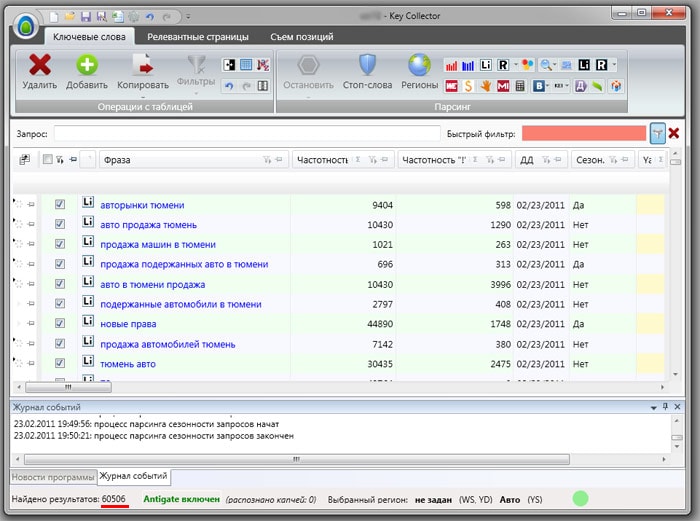Click the red Быстрый фильтр input field
This screenshot has width=700, height=521.
(x=584, y=133)
